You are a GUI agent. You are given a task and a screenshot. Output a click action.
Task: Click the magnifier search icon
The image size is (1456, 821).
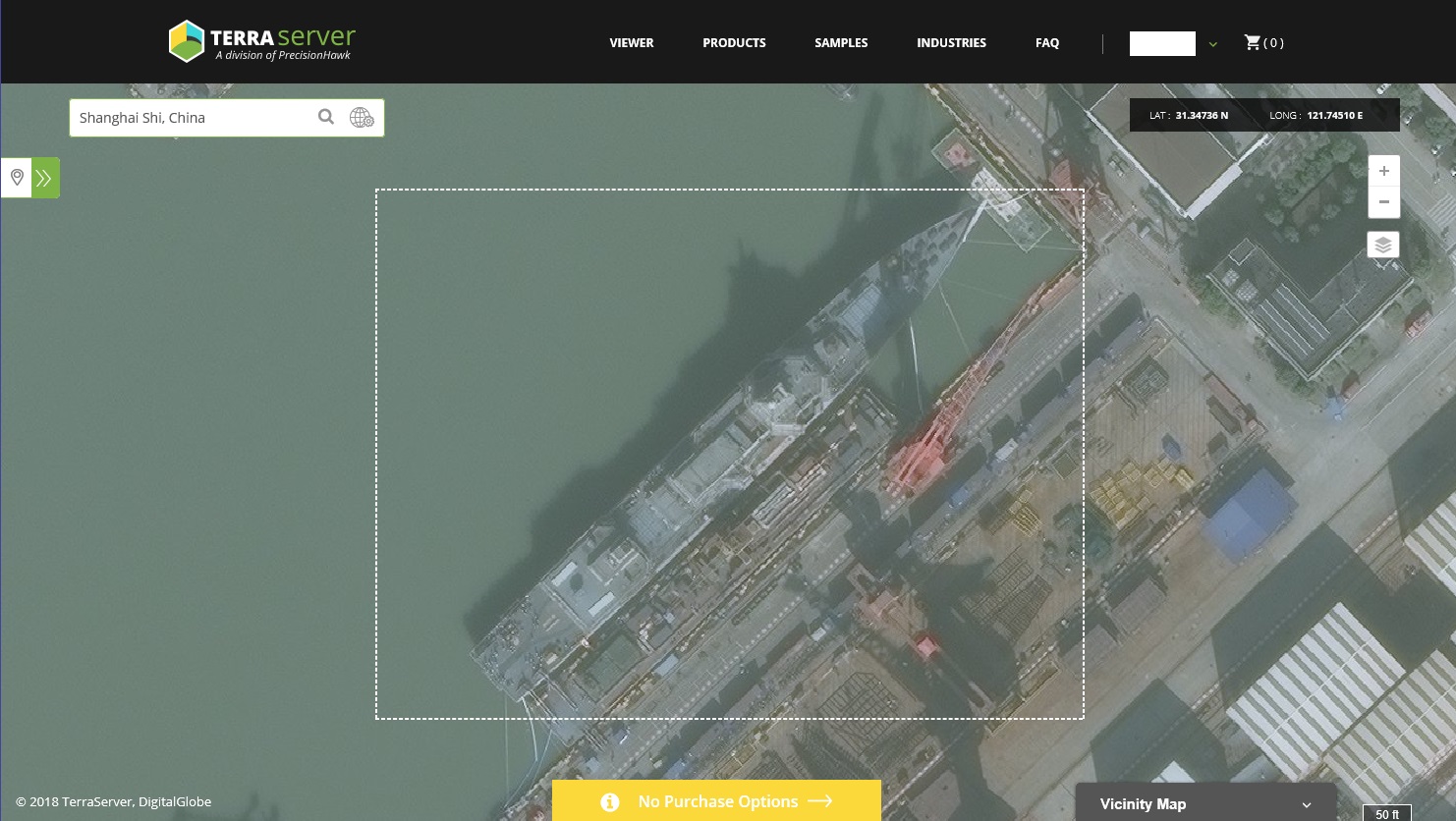click(x=326, y=117)
